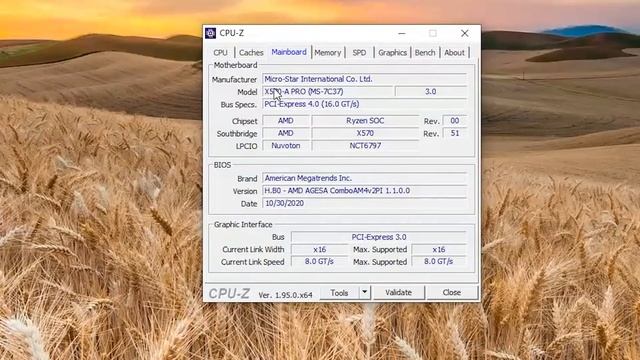Image resolution: width=640 pixels, height=360 pixels.
Task: Click the CPU-Z app icon in title bar
Action: pyautogui.click(x=211, y=33)
